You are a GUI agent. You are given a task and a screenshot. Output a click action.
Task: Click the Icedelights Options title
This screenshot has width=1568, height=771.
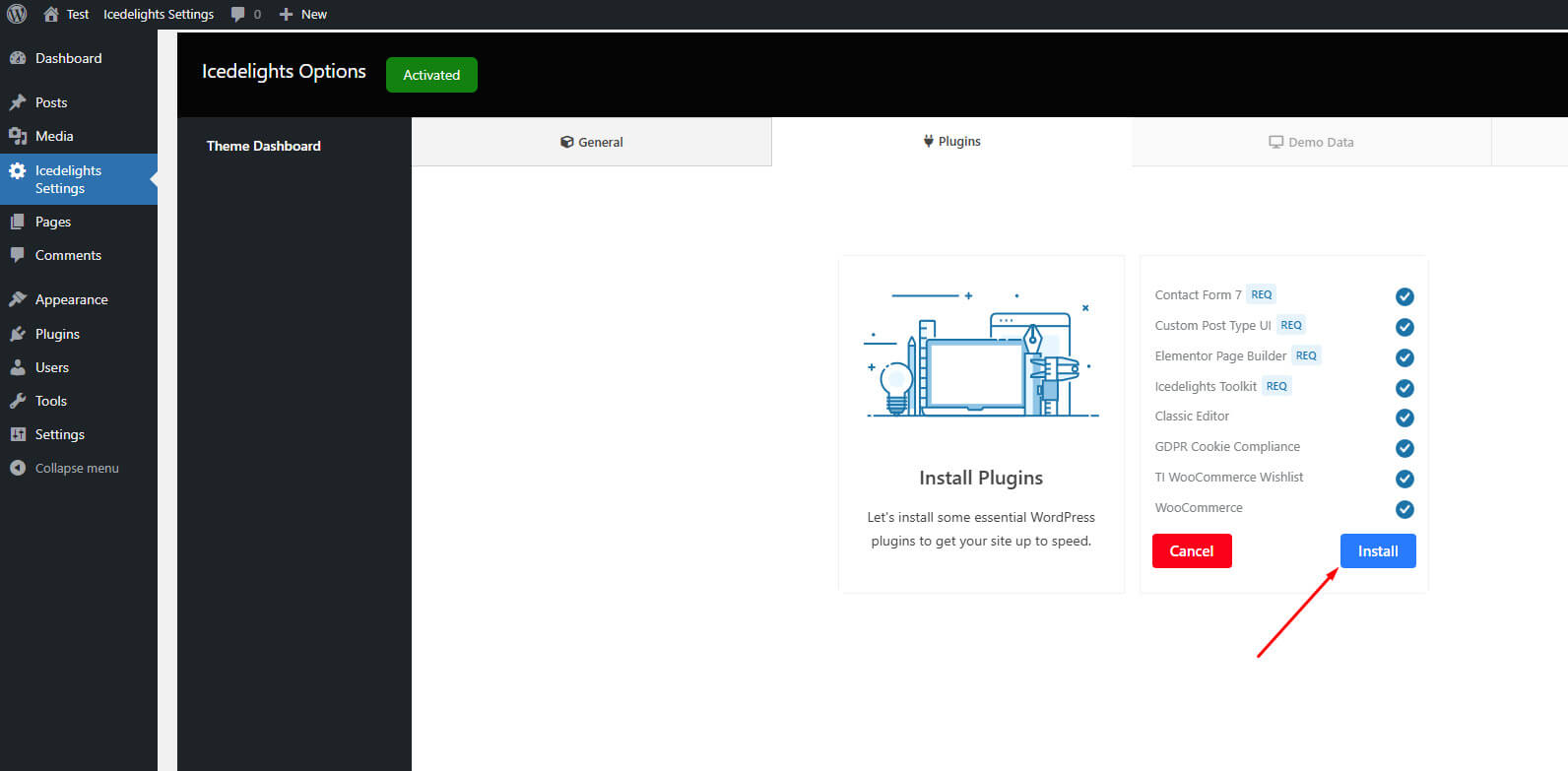coord(284,71)
